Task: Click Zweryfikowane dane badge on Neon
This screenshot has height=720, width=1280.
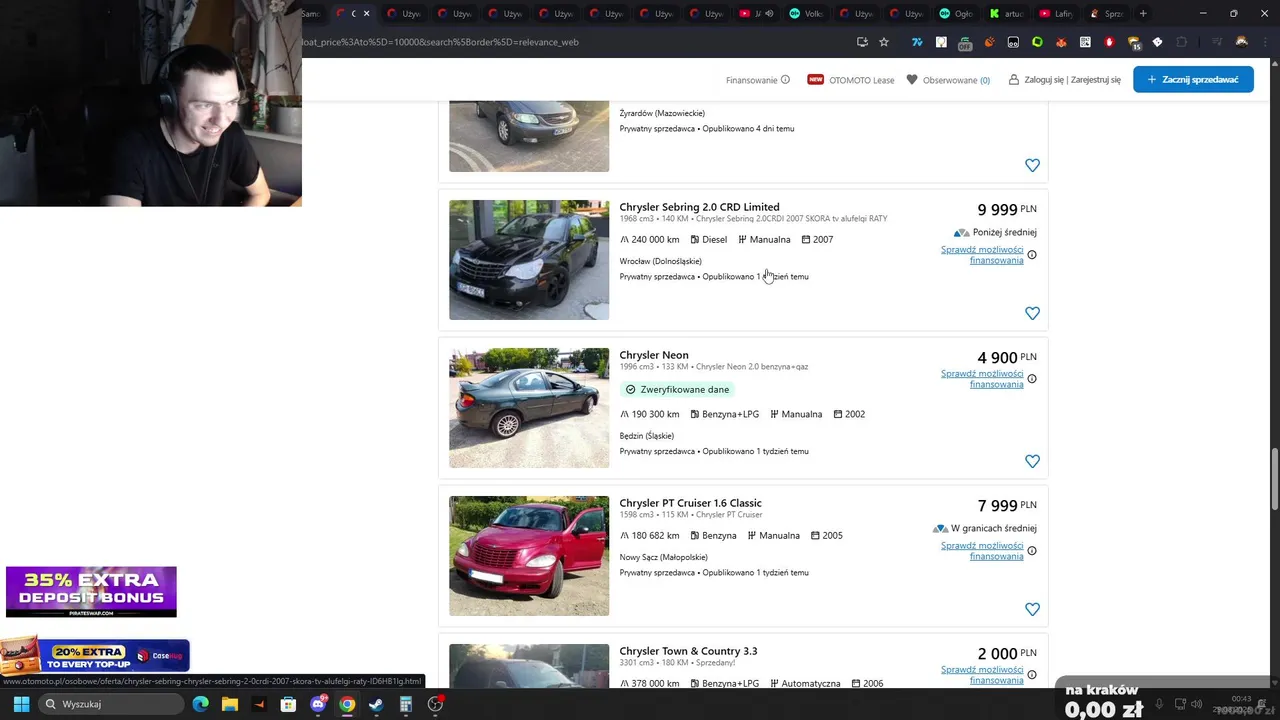Action: click(677, 389)
